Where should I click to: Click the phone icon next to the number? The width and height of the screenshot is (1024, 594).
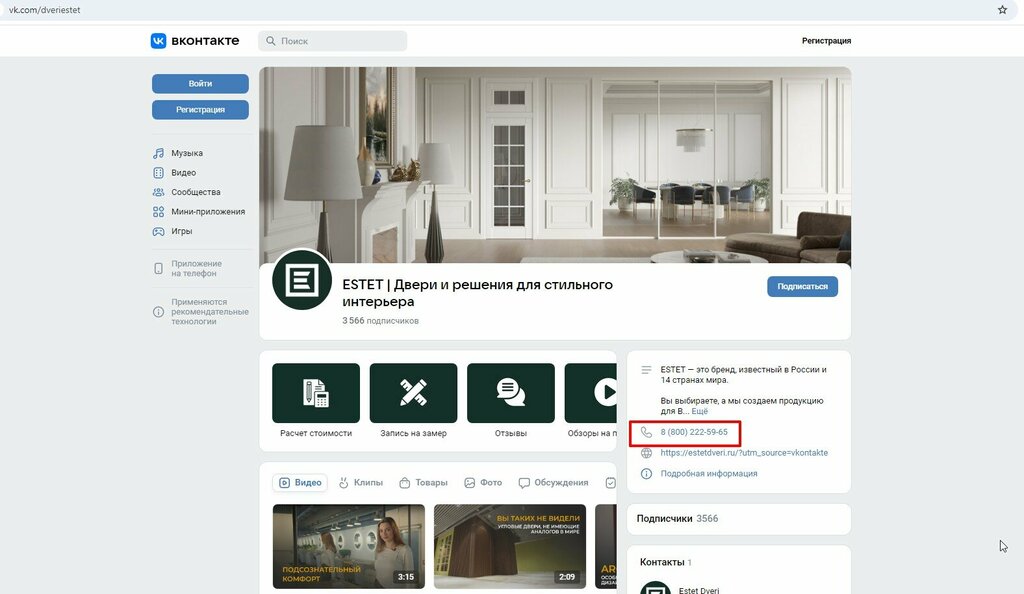[646, 432]
